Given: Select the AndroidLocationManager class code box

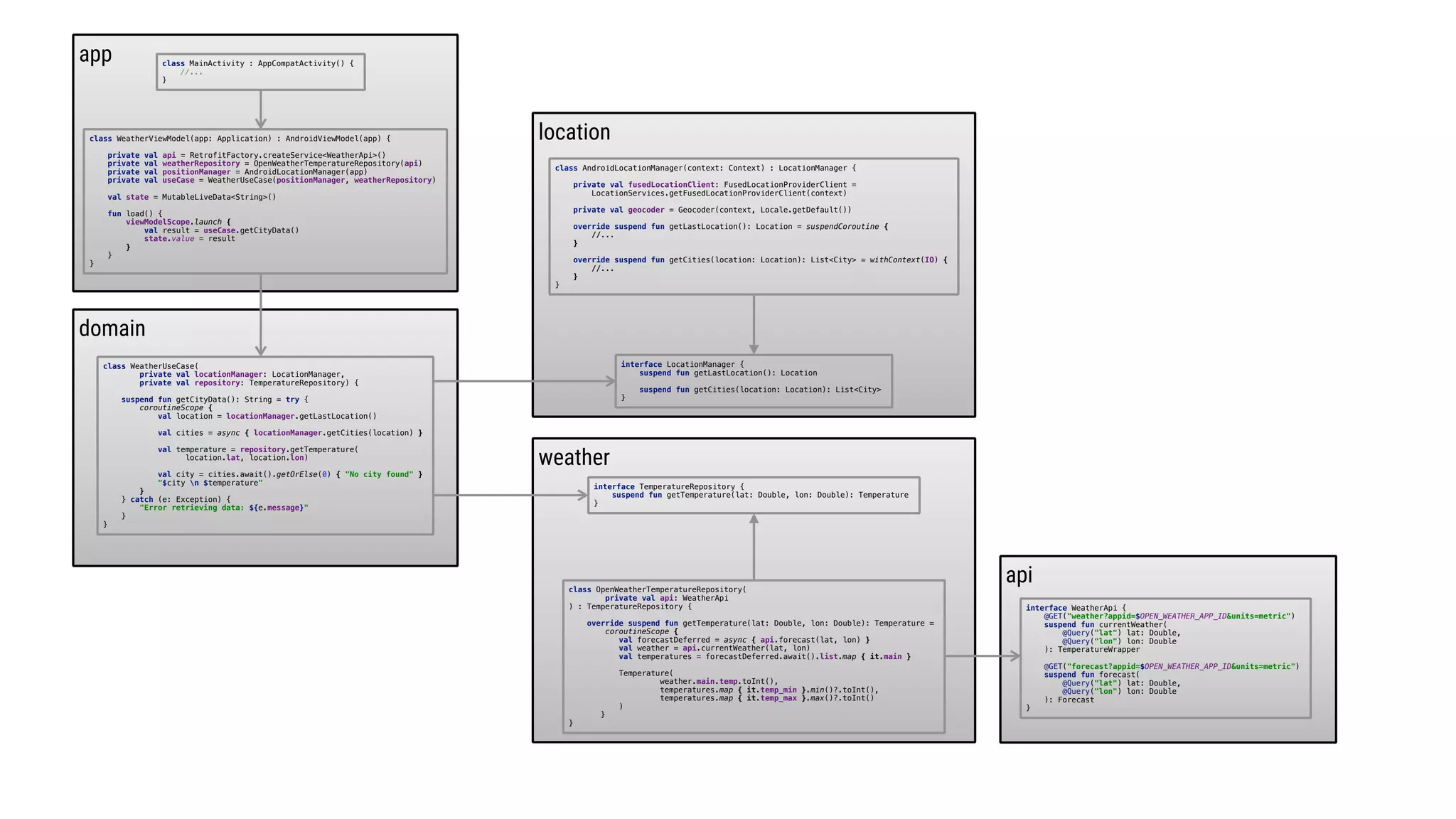Looking at the screenshot, I should (x=754, y=226).
